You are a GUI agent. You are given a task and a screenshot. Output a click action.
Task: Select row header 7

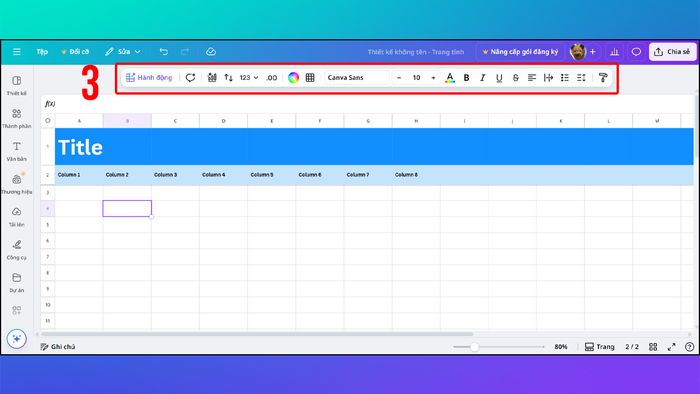[48, 257]
